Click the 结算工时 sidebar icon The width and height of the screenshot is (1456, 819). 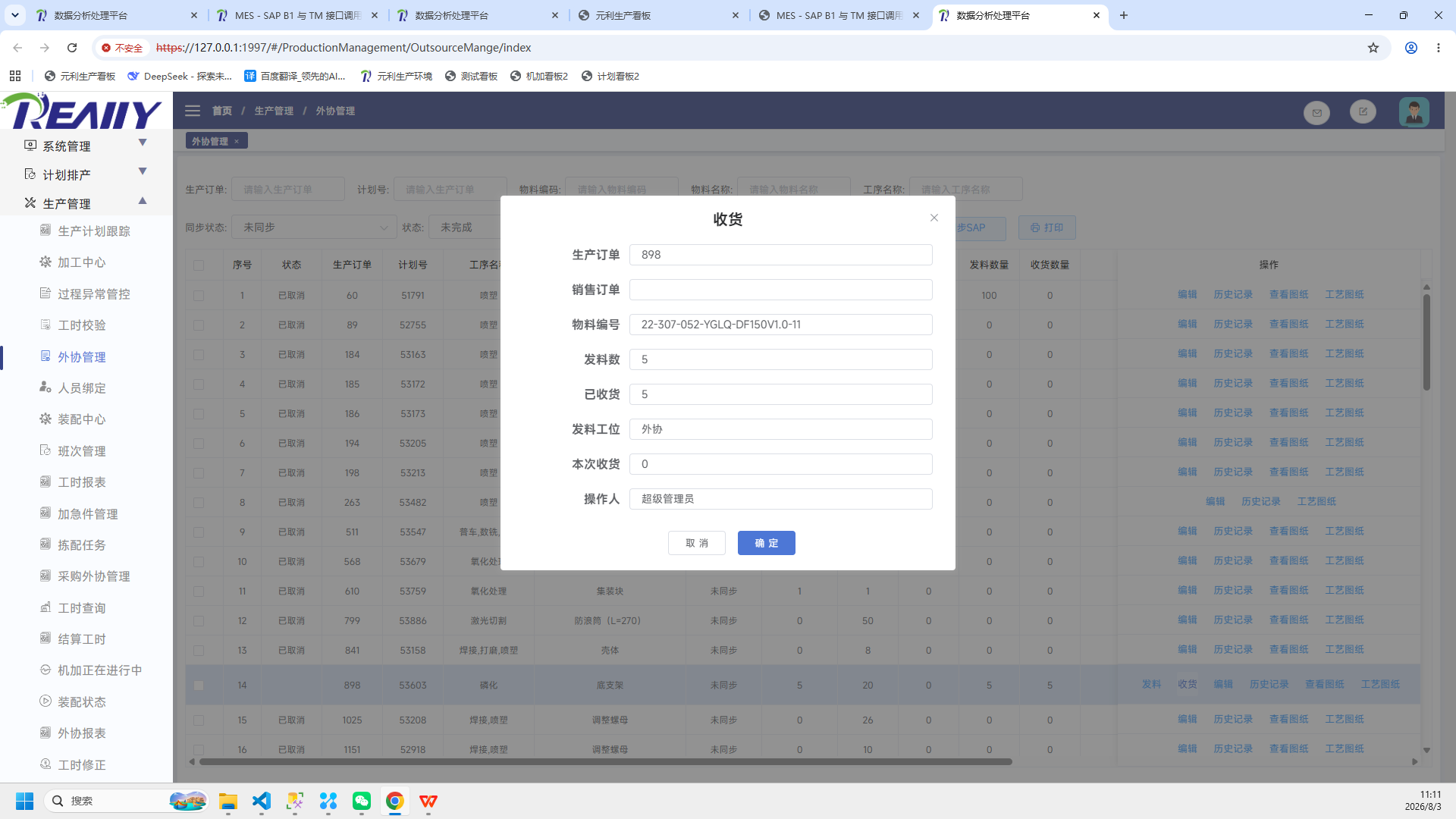45,639
